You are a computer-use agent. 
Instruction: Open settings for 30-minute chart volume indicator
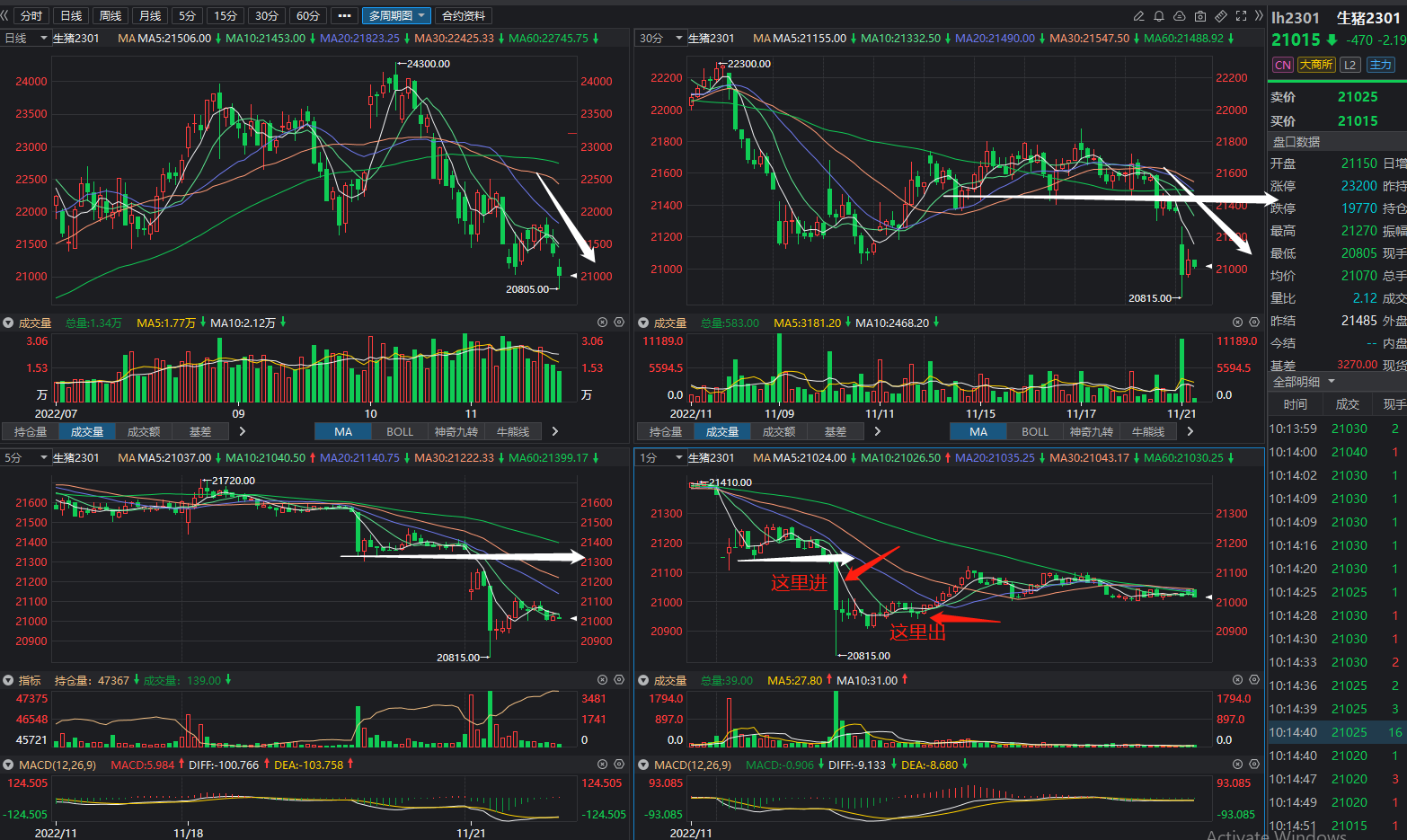(1254, 322)
